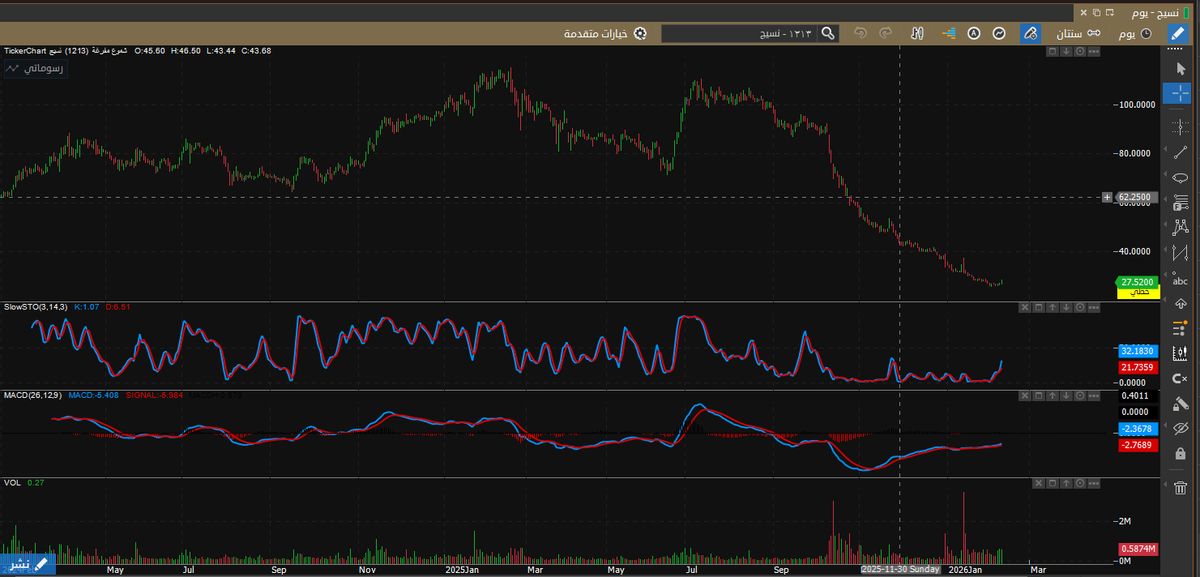The height and width of the screenshot is (577, 1200).
Task: Select the vertical cross-line drawing tool
Action: (x=1180, y=126)
